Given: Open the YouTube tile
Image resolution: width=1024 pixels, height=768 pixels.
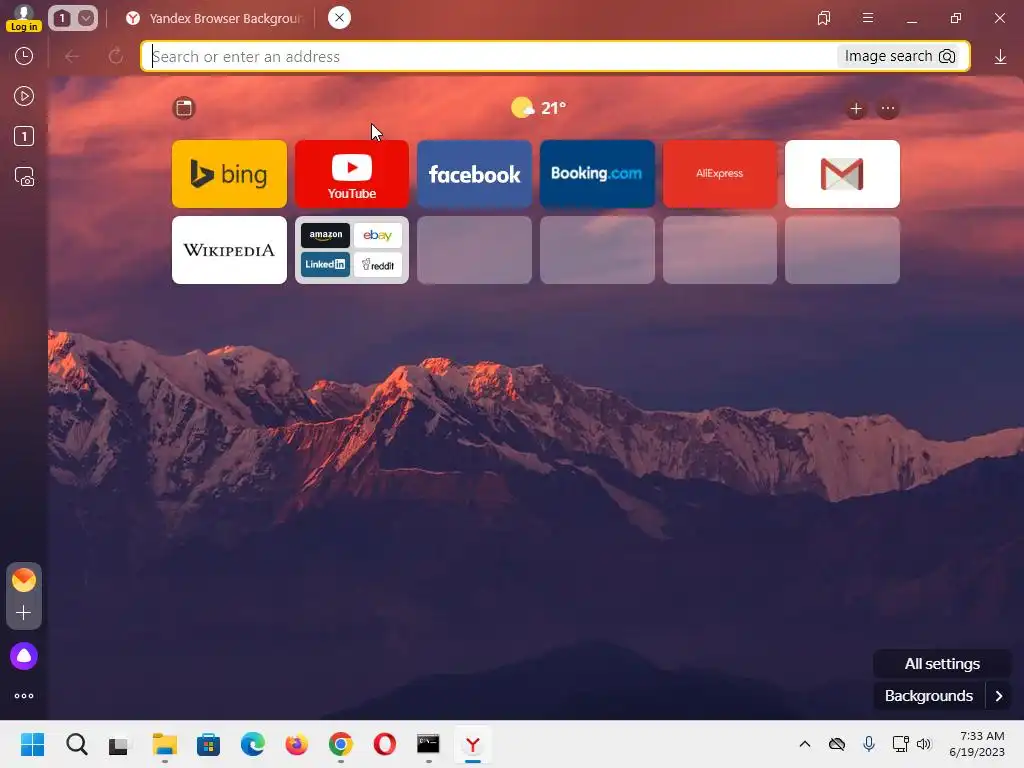Looking at the screenshot, I should click(x=352, y=174).
